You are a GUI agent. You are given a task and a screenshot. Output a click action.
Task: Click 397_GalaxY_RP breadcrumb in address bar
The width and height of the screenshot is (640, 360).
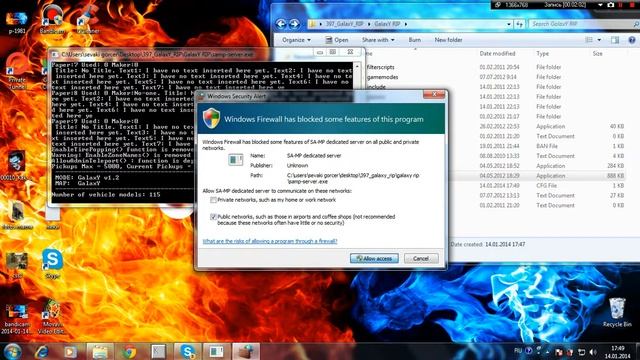tap(344, 24)
